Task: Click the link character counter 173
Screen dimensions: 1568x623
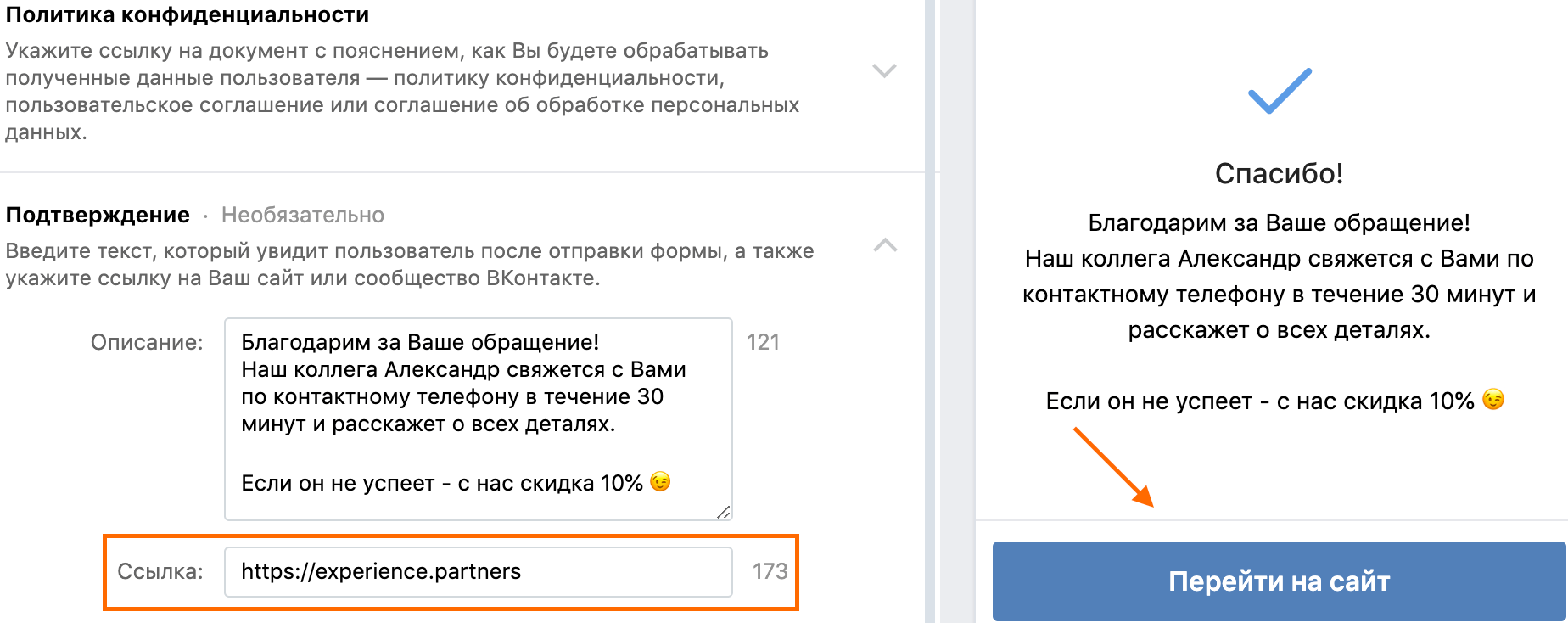Action: click(770, 571)
